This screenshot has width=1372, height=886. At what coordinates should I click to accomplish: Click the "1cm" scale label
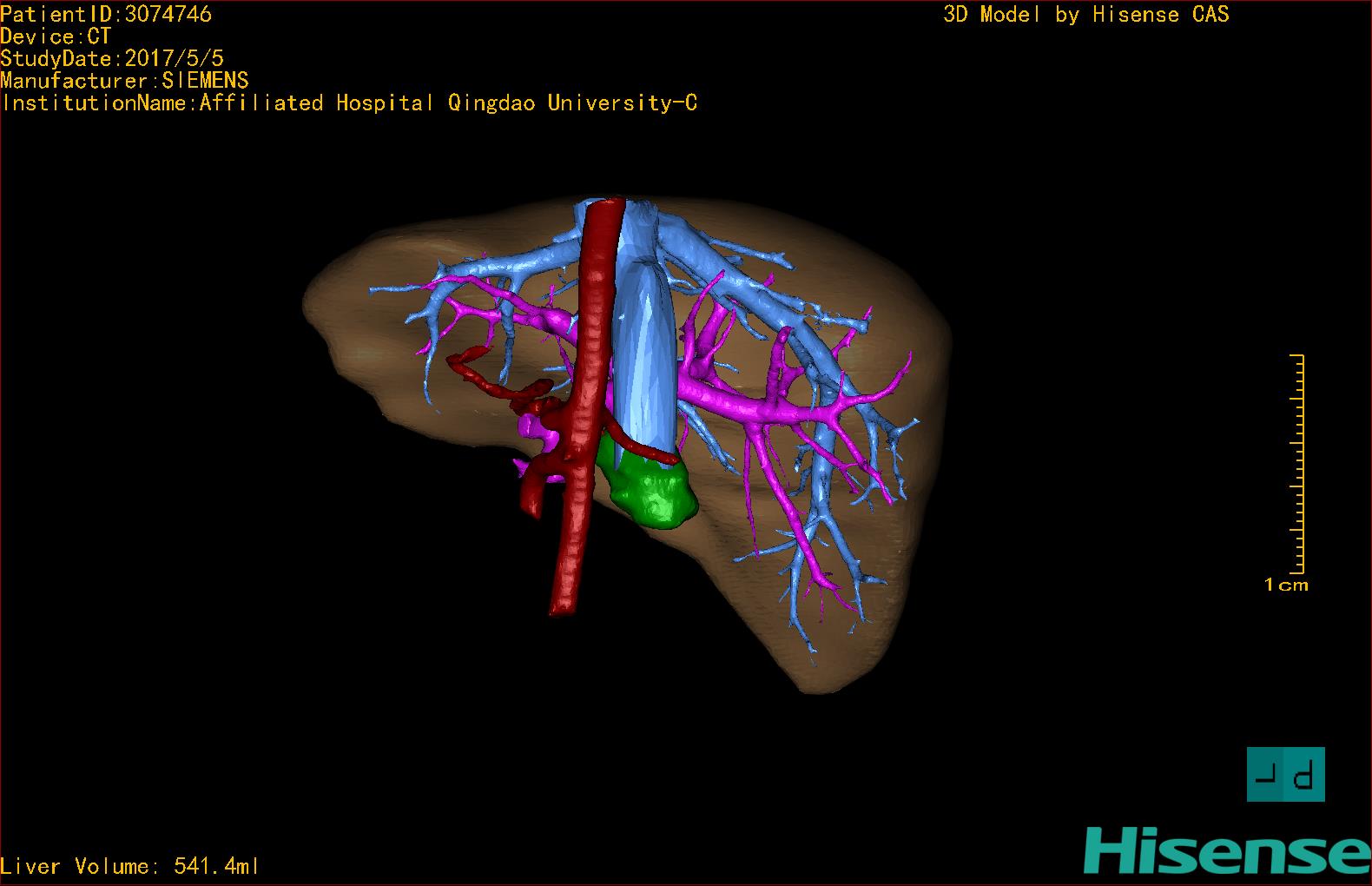pyautogui.click(x=1286, y=585)
